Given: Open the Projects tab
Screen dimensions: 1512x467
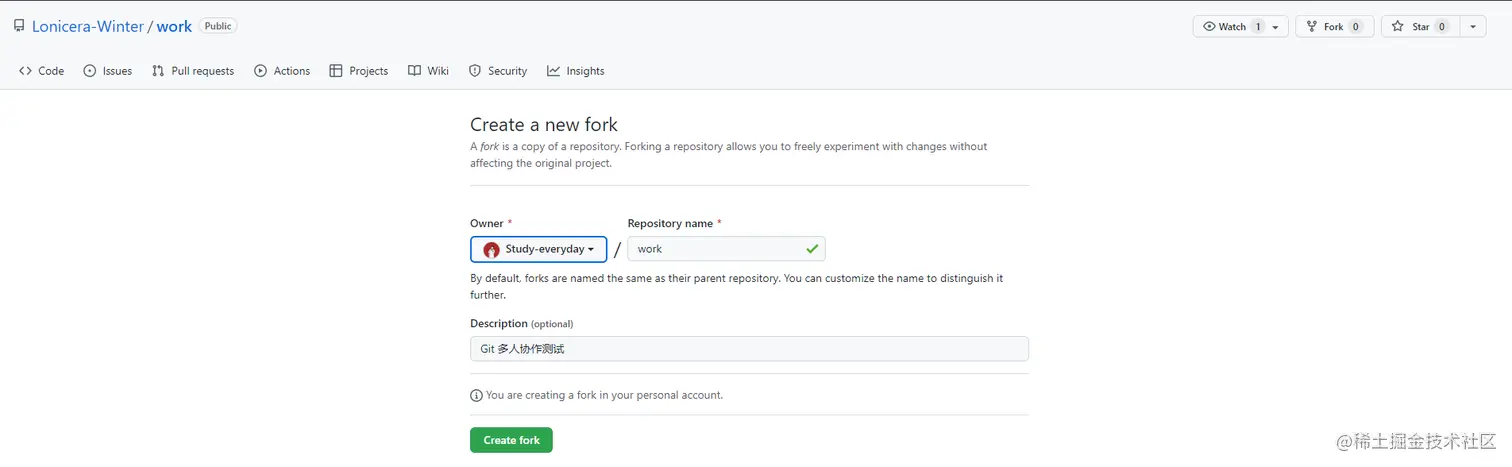Looking at the screenshot, I should [x=358, y=71].
